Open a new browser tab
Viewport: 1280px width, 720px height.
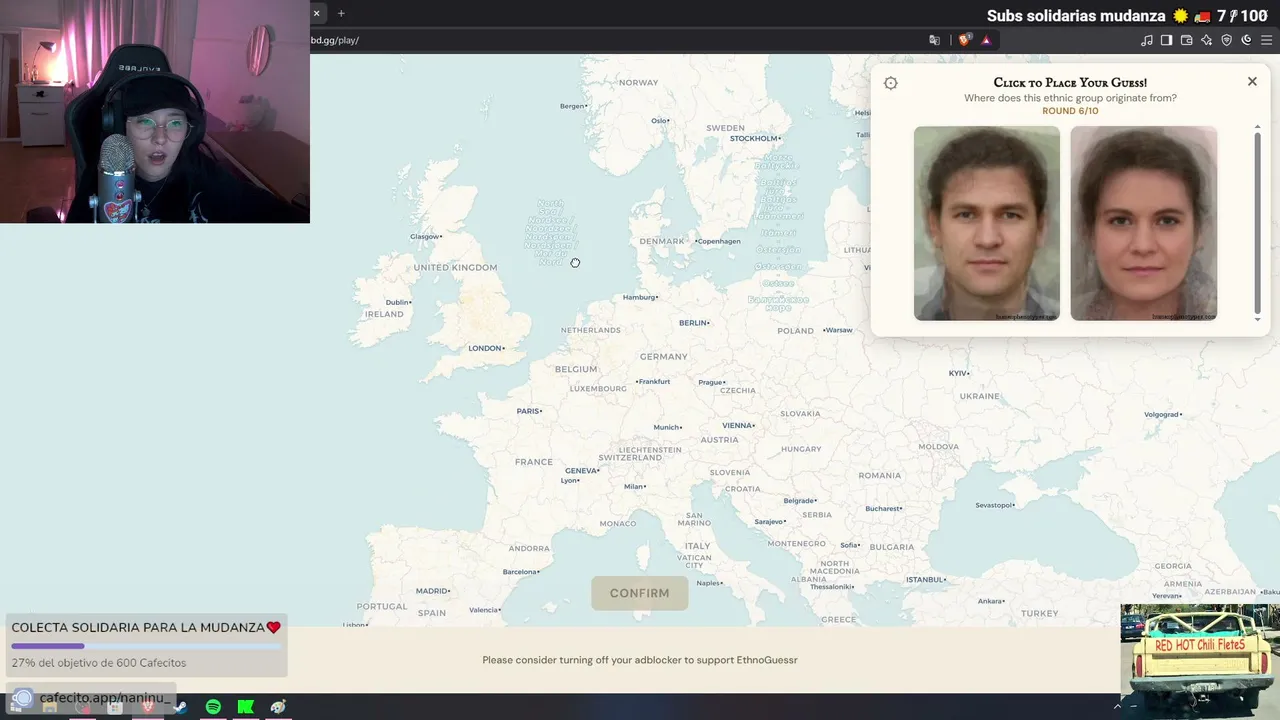[x=341, y=13]
